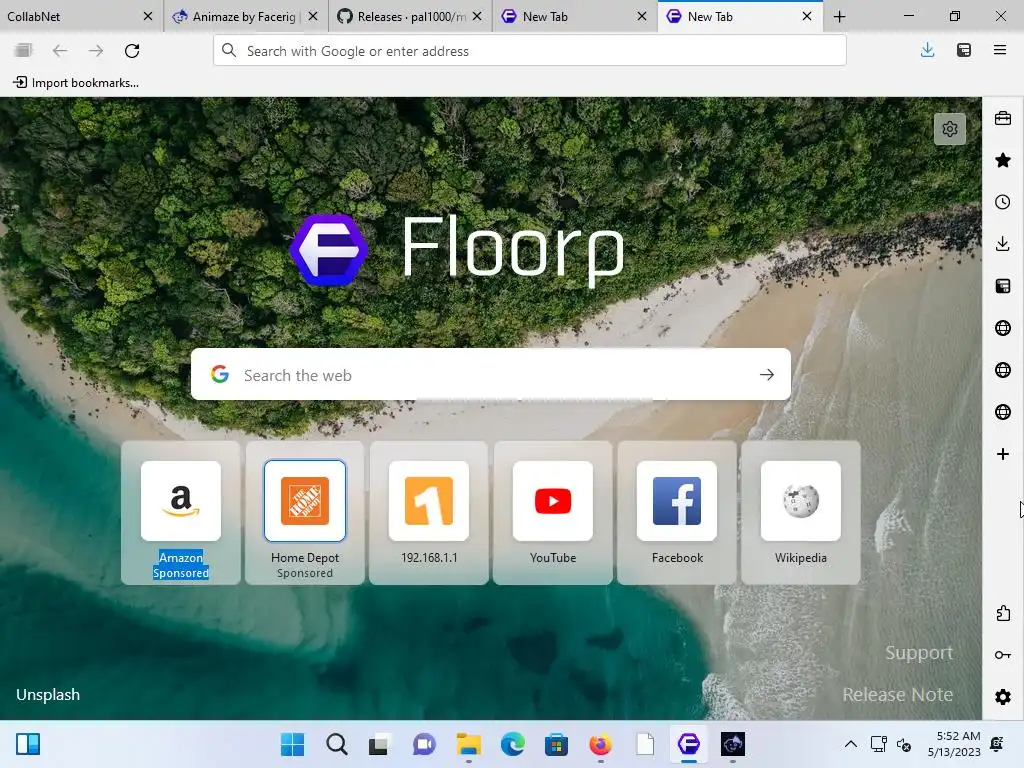
Task: Open bookmarks star icon in sidebar
Action: [x=1002, y=160]
